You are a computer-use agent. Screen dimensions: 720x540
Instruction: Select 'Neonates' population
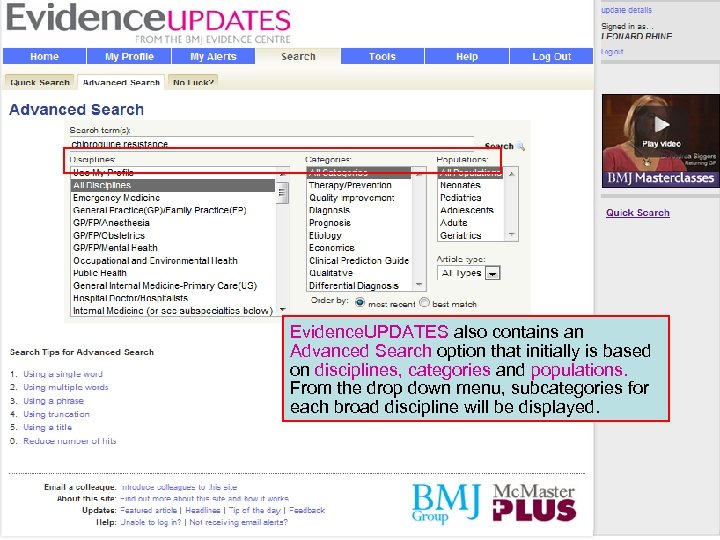(471, 185)
